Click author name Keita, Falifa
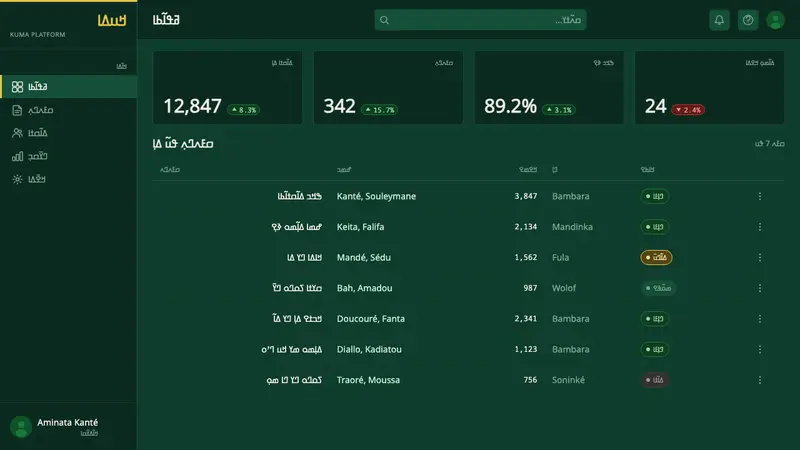The height and width of the screenshot is (450, 800). (360, 227)
